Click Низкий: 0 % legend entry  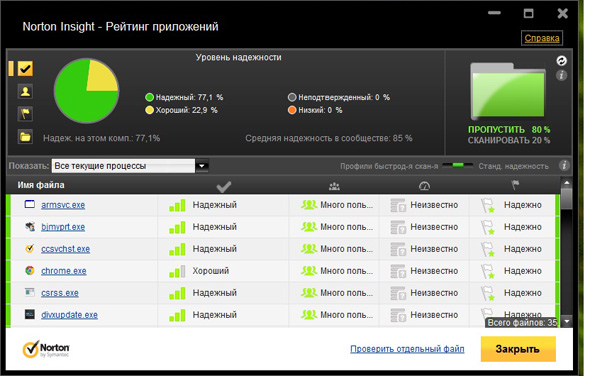coord(315,110)
